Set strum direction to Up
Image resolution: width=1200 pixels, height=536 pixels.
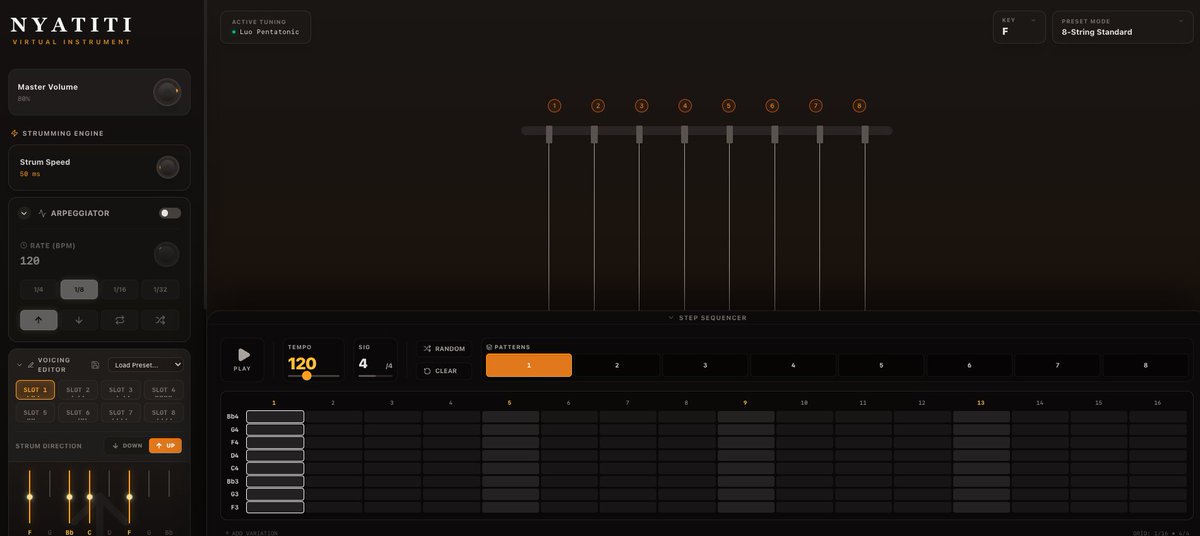(166, 446)
